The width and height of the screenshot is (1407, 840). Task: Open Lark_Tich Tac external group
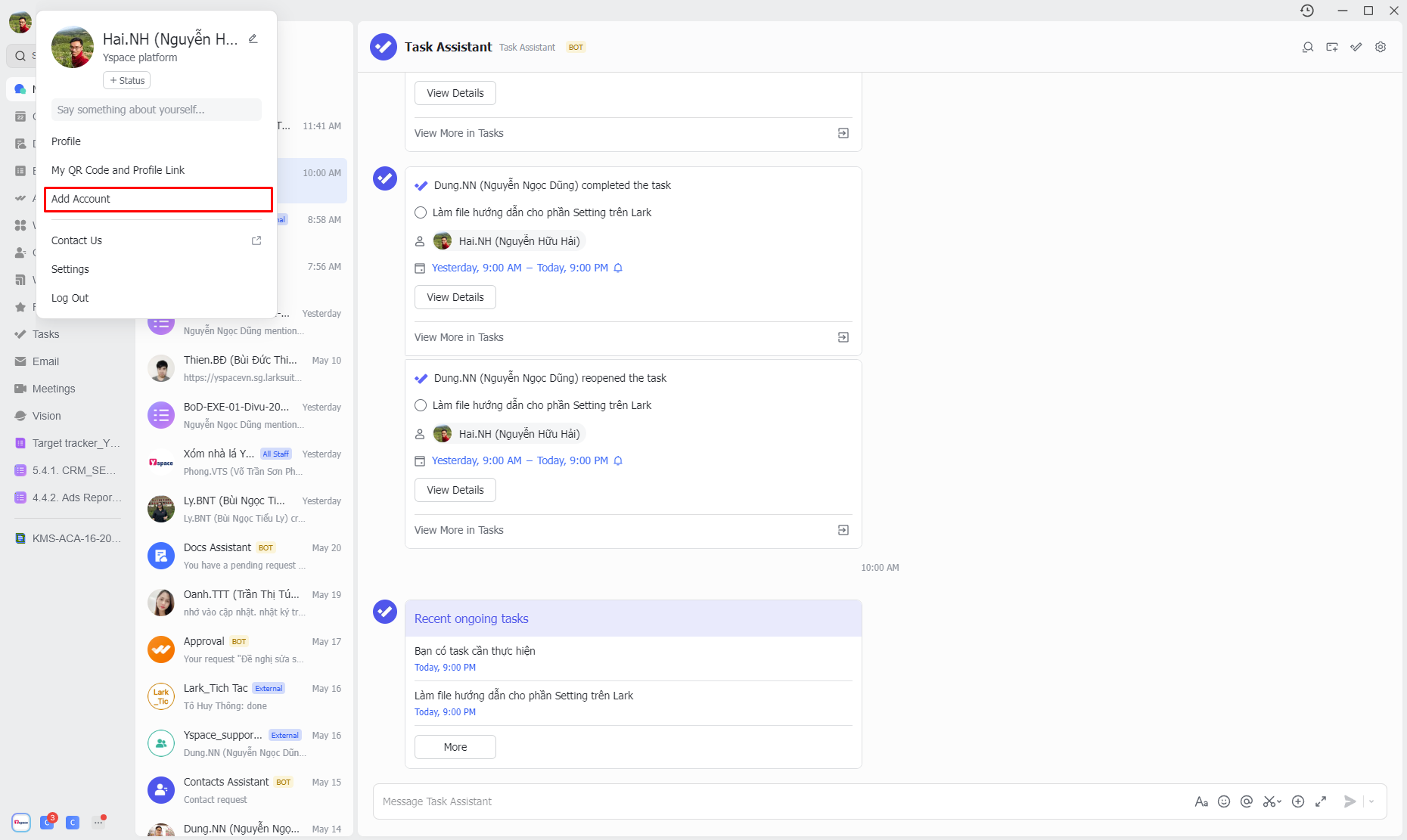click(244, 696)
